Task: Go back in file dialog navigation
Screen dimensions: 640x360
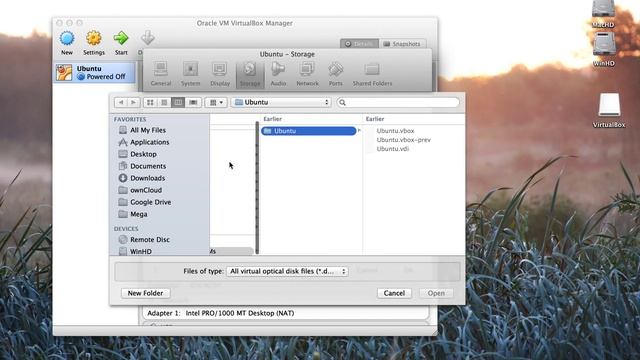Action: pos(121,102)
